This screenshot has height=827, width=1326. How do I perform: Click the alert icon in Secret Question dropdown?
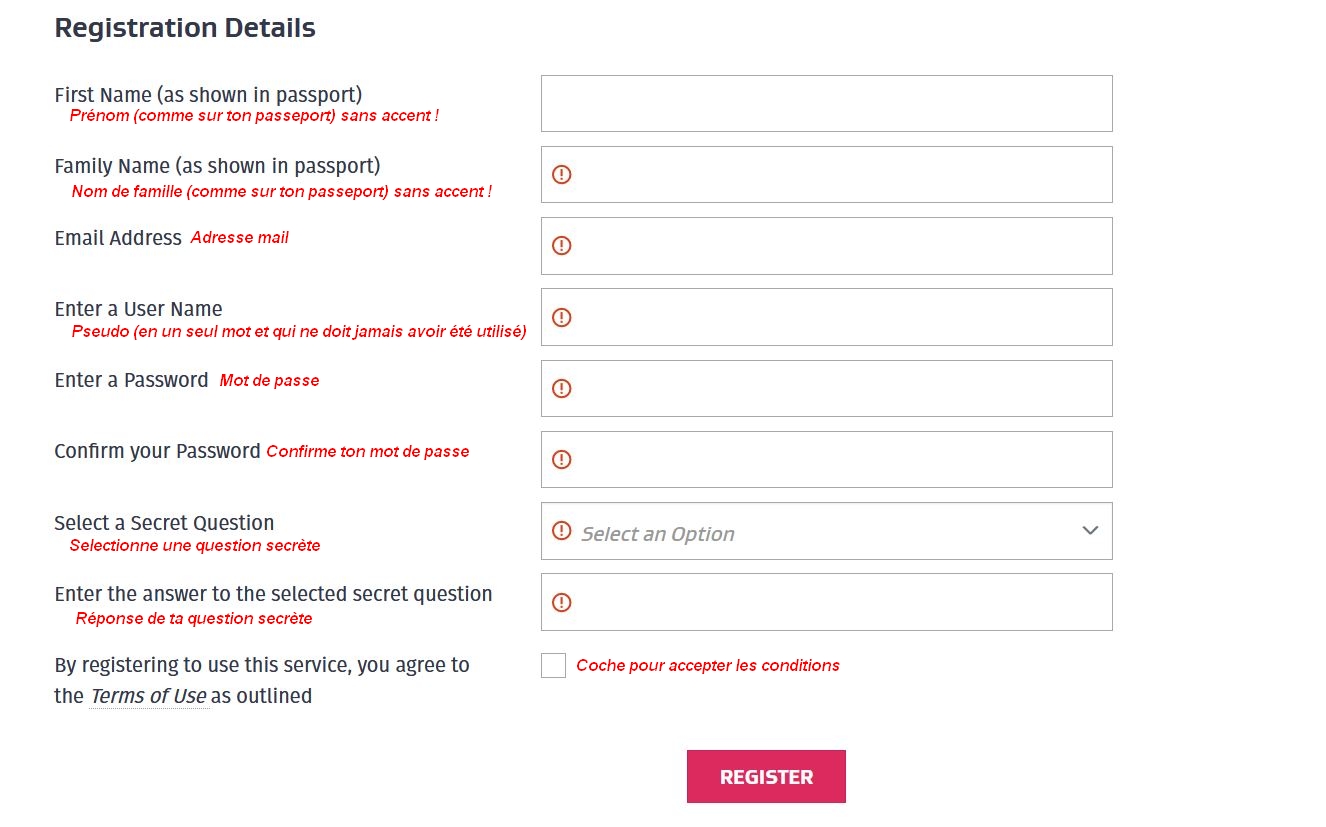tap(562, 531)
